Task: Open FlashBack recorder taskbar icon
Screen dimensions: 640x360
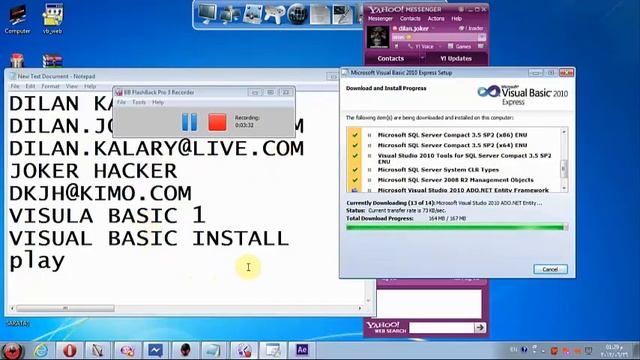Action: tap(244, 351)
